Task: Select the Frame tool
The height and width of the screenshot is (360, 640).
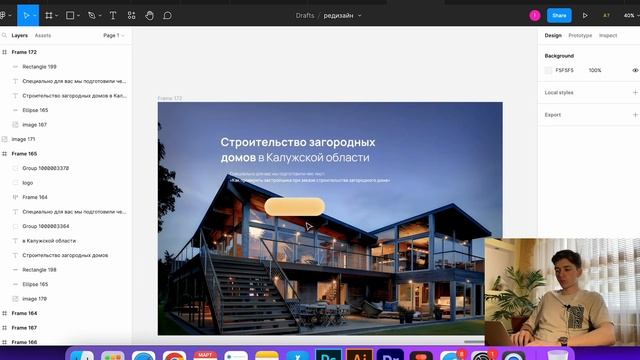Action: pyautogui.click(x=49, y=16)
